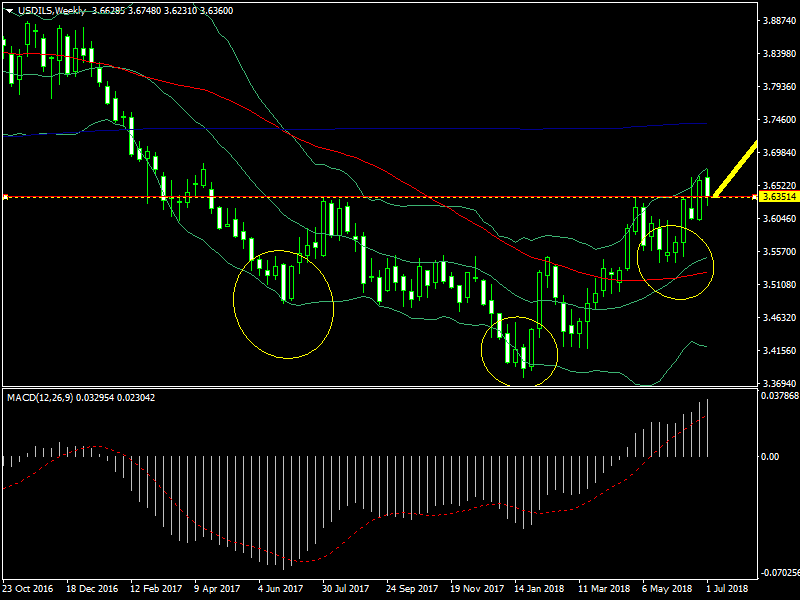Click the 3.41560 price axis label
Image resolution: width=800 pixels, height=600 pixels.
click(x=776, y=351)
